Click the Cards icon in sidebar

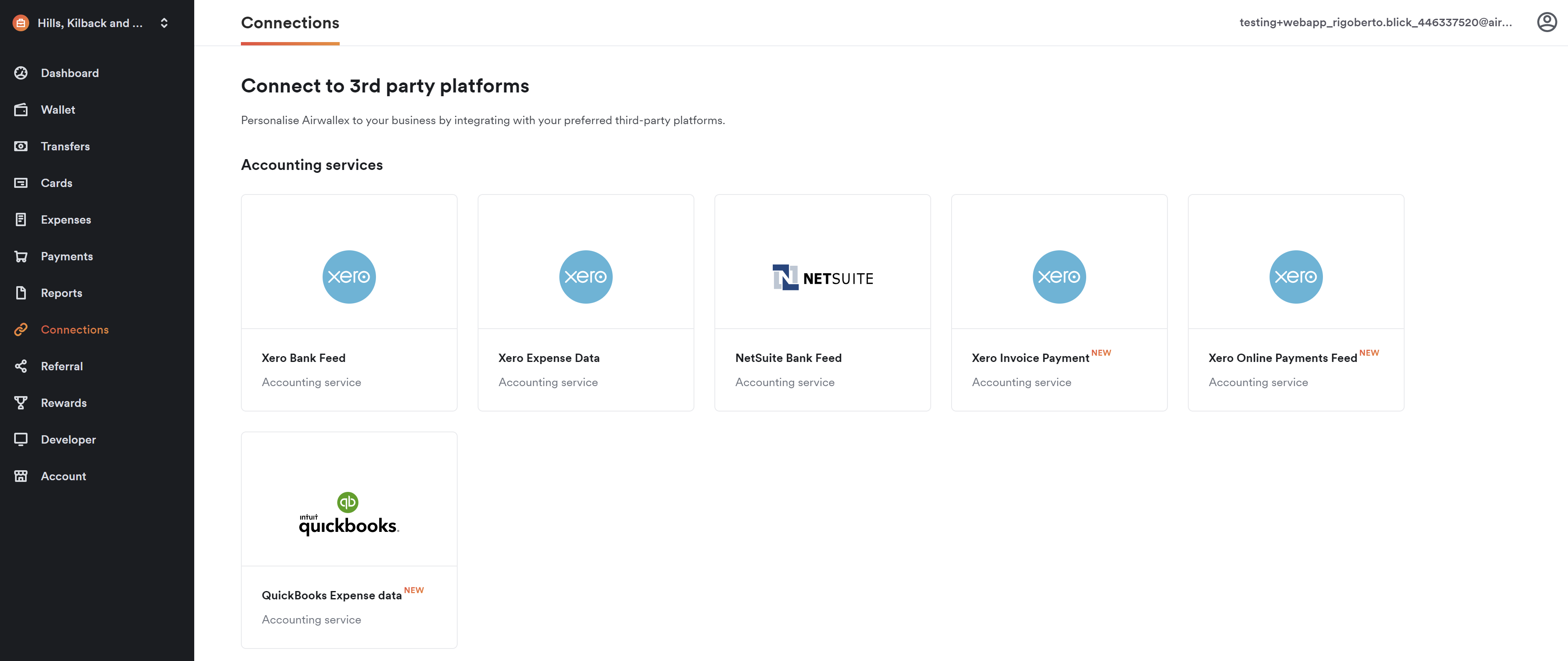pyautogui.click(x=21, y=183)
